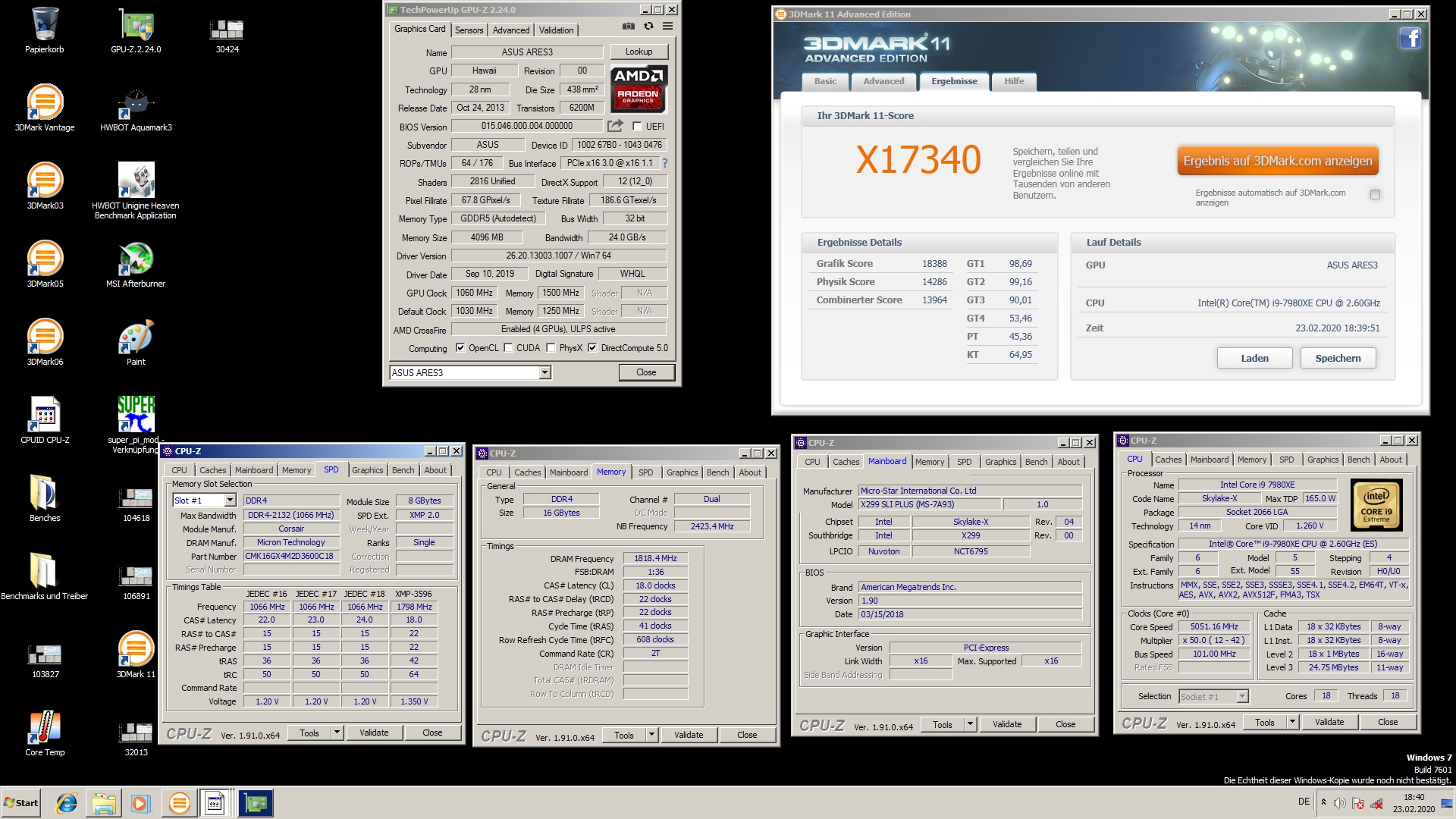
Task: Open the Benches folder on the desktop
Action: [x=45, y=498]
